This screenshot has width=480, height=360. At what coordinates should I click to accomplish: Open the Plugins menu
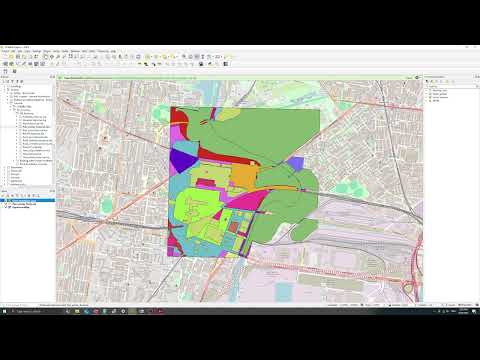pos(47,51)
